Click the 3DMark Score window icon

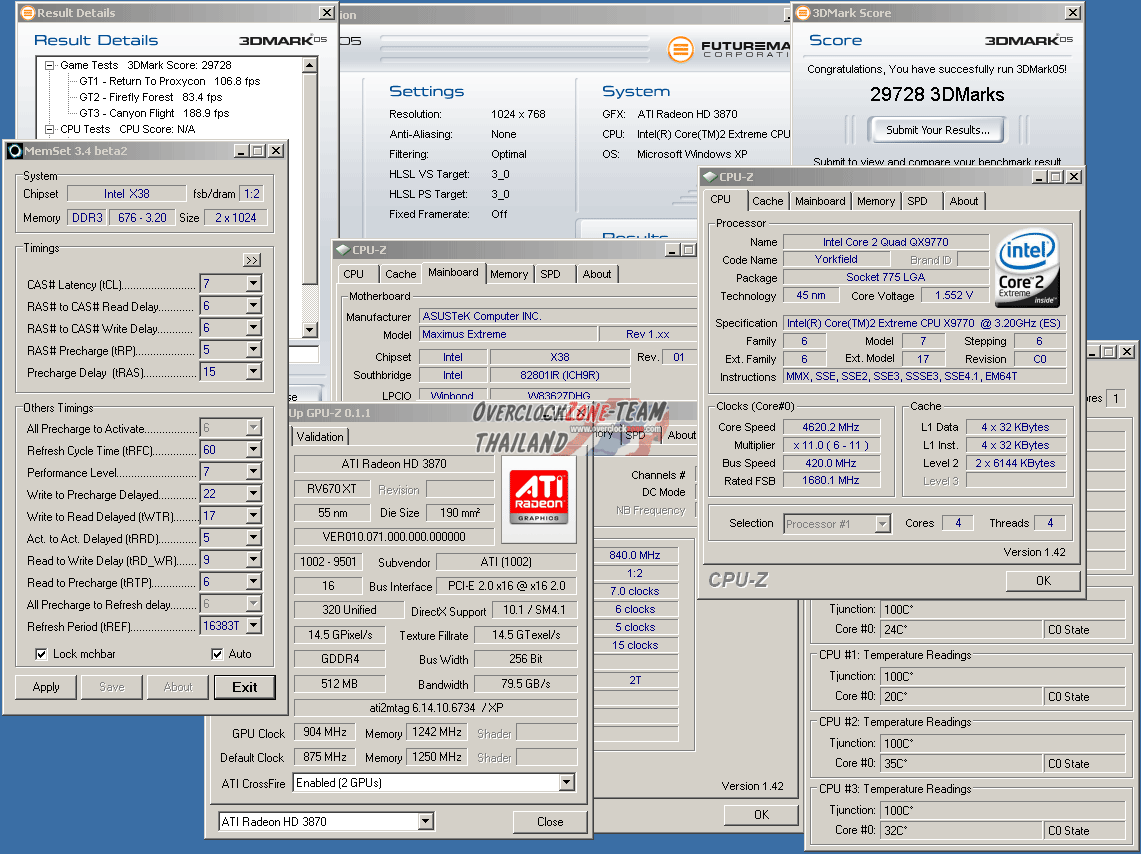click(803, 12)
